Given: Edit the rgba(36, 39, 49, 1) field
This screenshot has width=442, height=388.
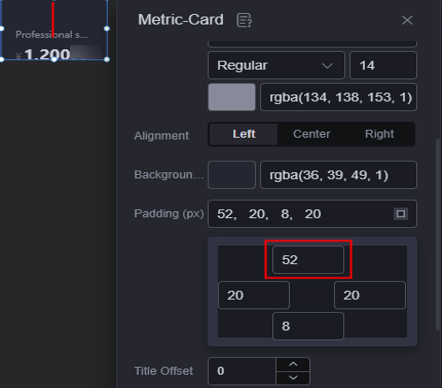Looking at the screenshot, I should (x=338, y=175).
